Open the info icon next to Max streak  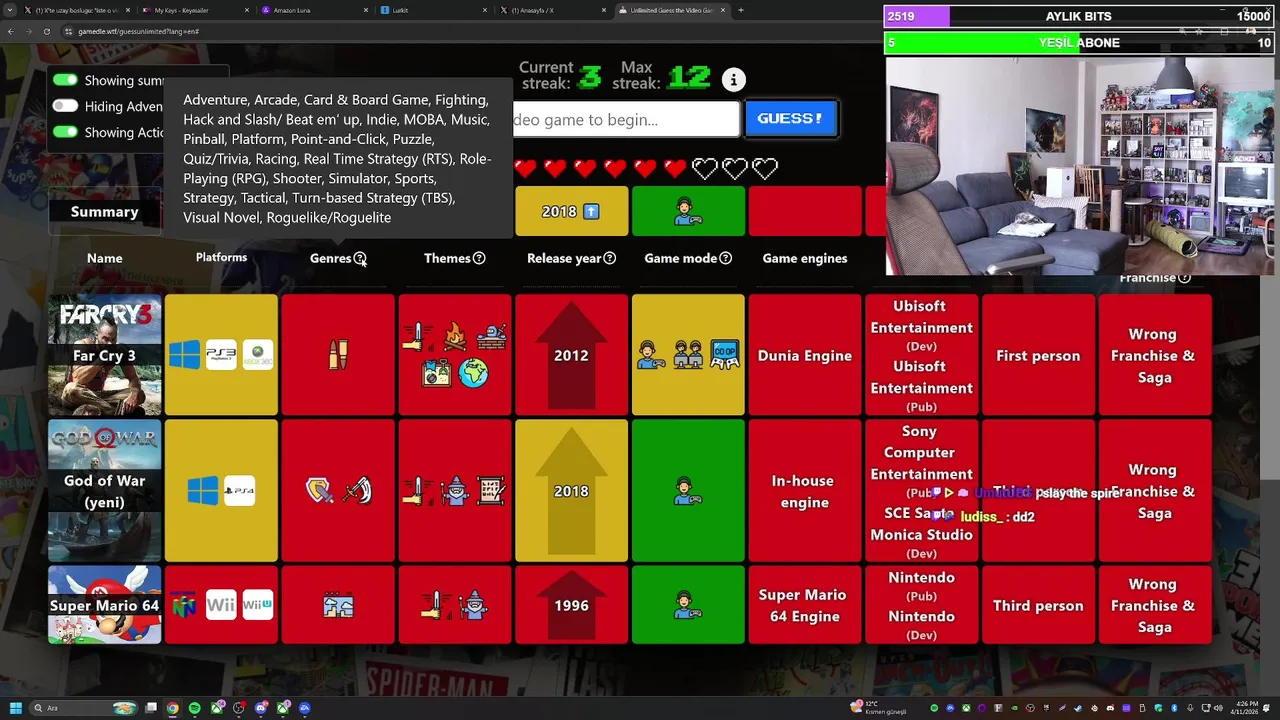(x=733, y=80)
